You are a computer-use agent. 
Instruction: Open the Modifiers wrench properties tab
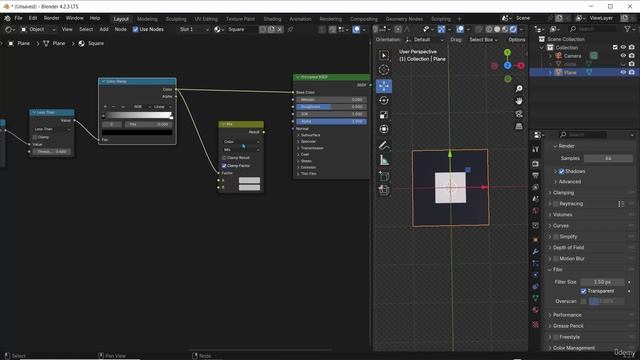coord(536,252)
